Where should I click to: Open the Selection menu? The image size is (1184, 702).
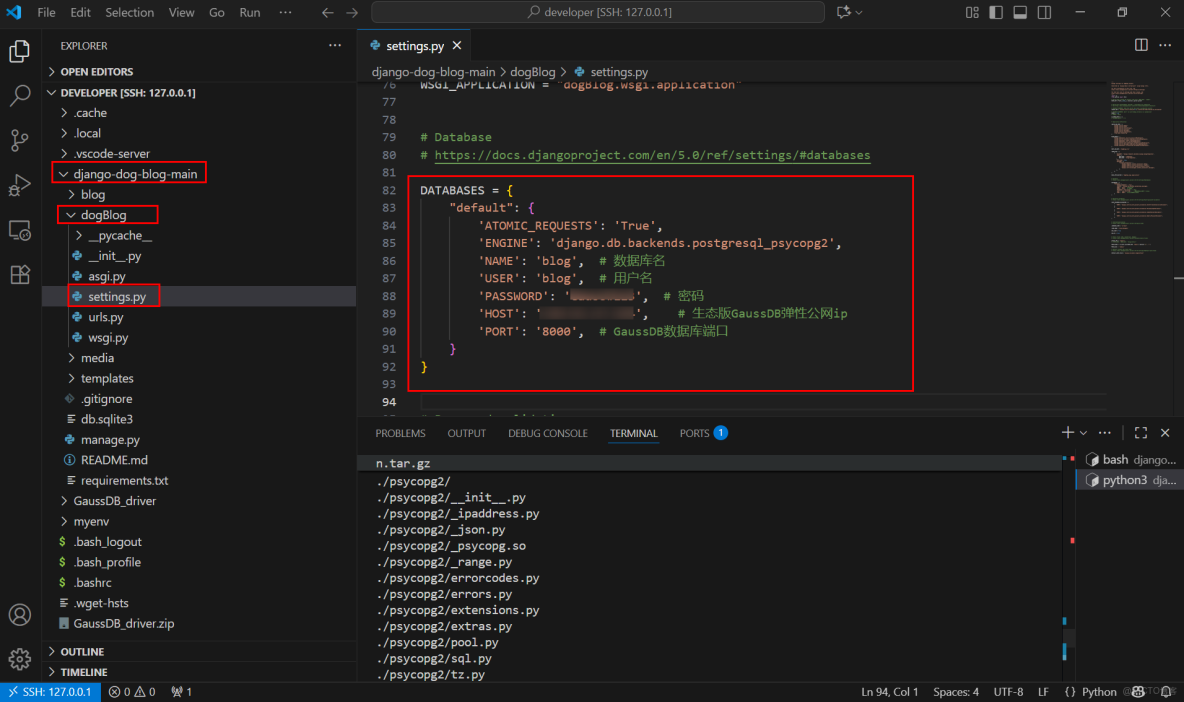(x=130, y=13)
